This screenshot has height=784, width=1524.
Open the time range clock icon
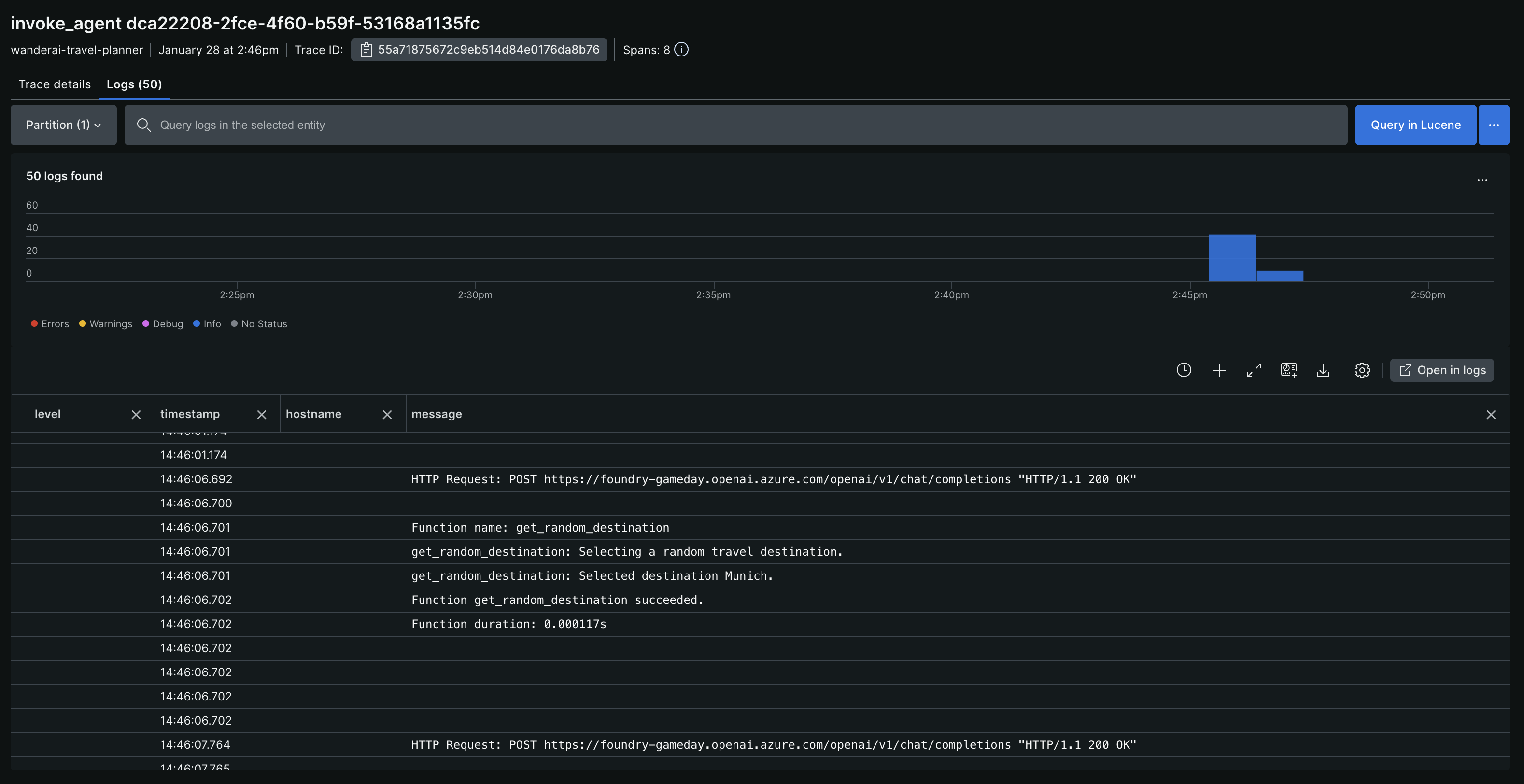click(x=1184, y=370)
